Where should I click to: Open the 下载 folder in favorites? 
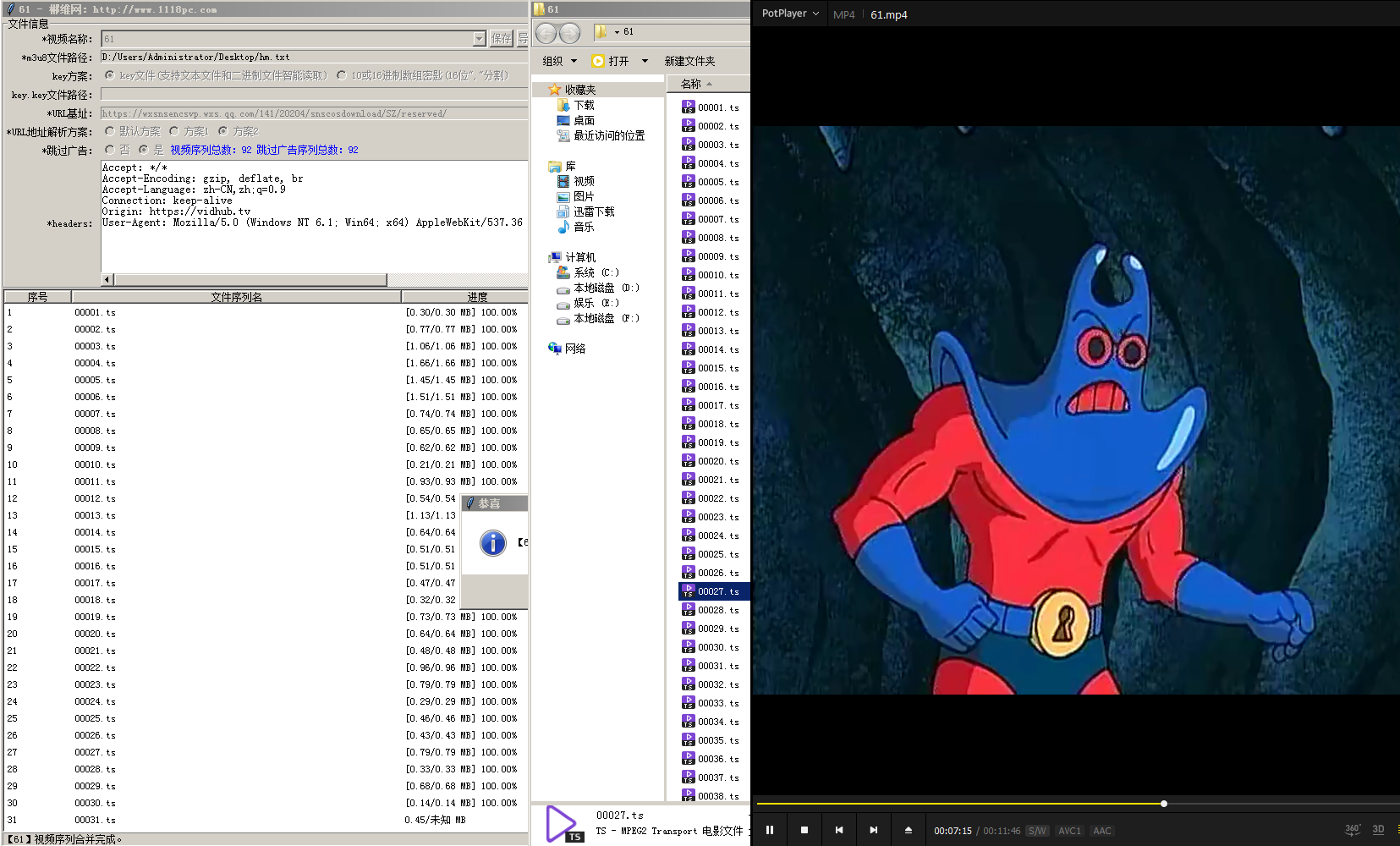[576, 105]
